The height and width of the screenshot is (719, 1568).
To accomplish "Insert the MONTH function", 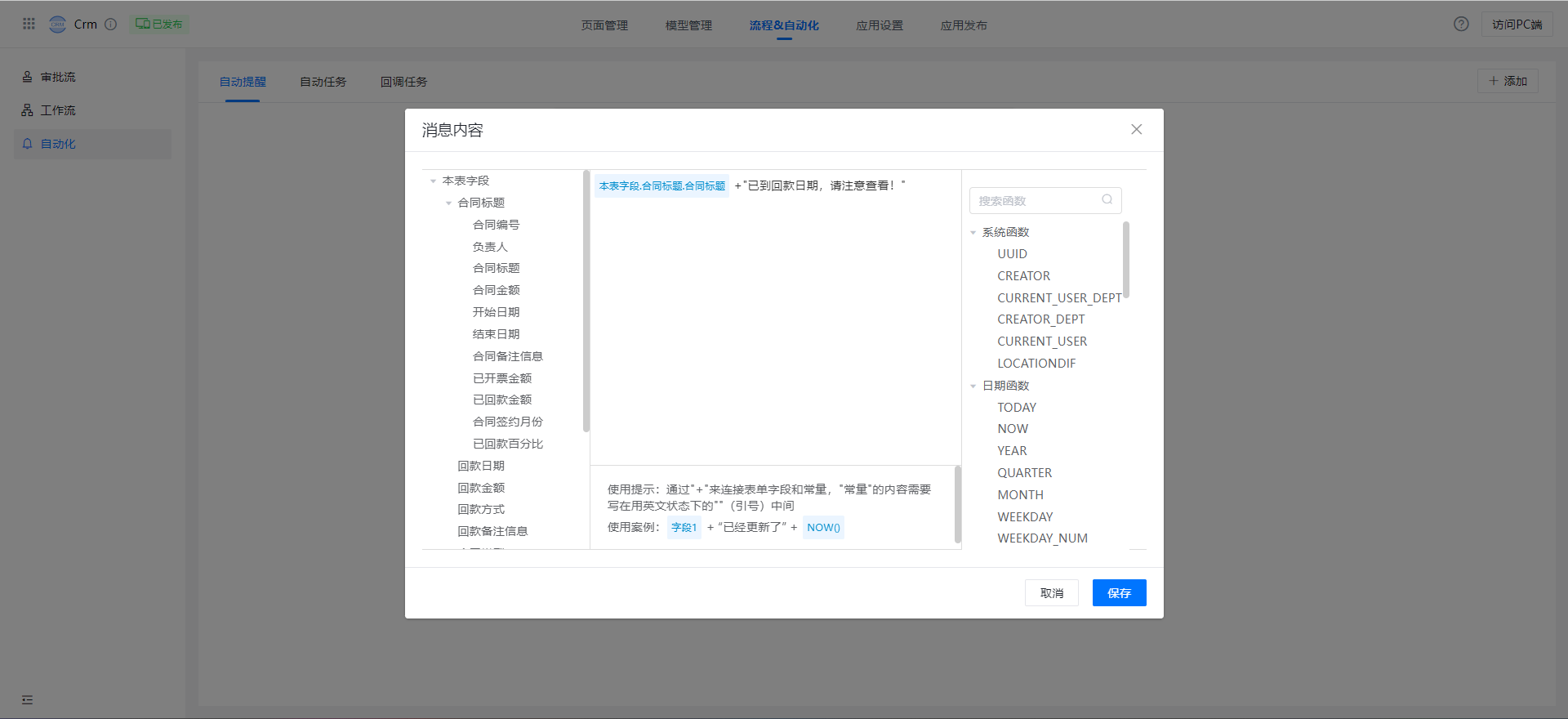I will [x=1020, y=495].
